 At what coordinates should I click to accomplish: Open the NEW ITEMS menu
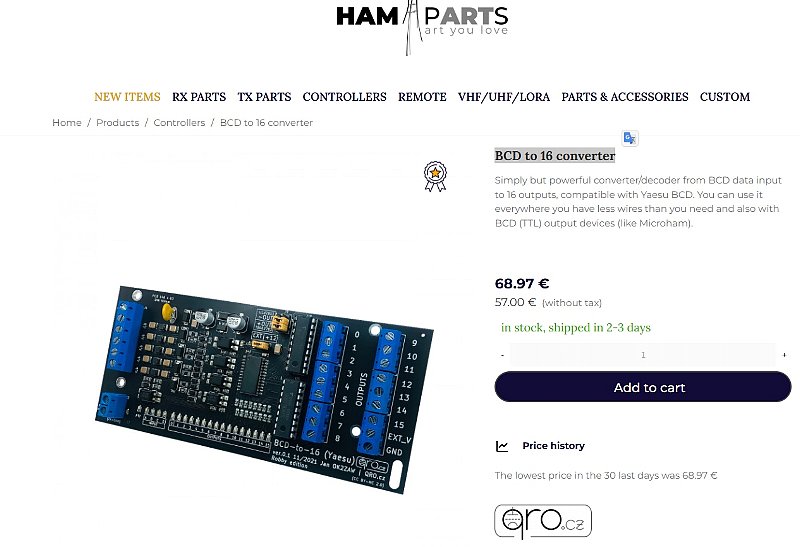(127, 97)
